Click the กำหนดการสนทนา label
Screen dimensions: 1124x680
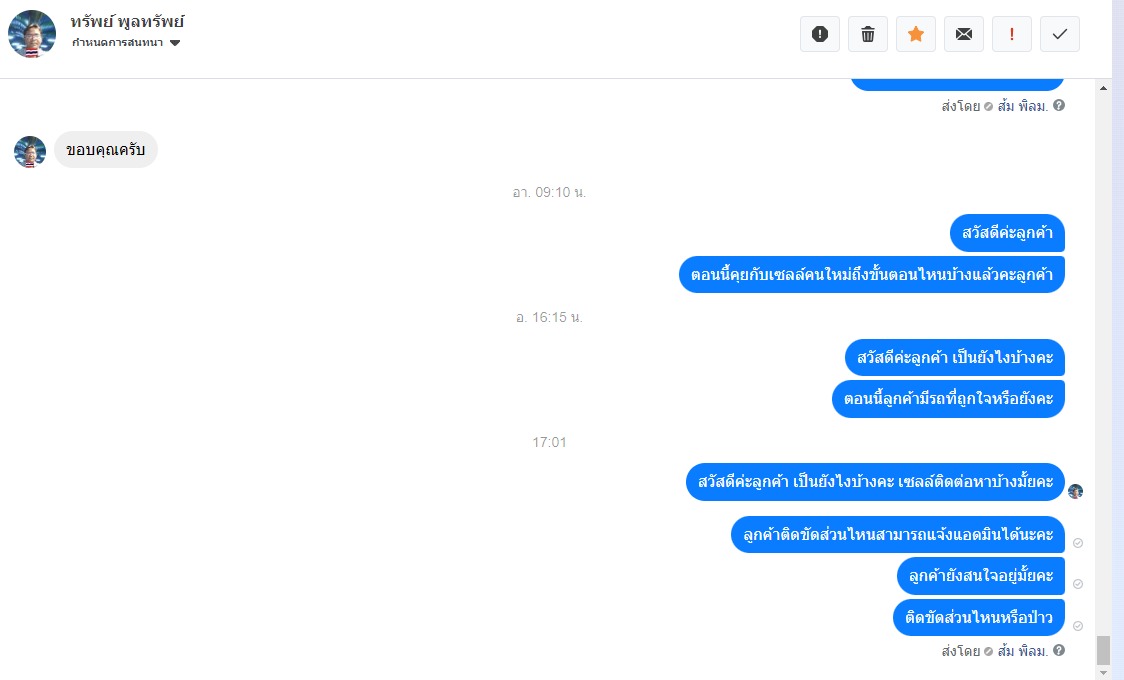coord(117,42)
